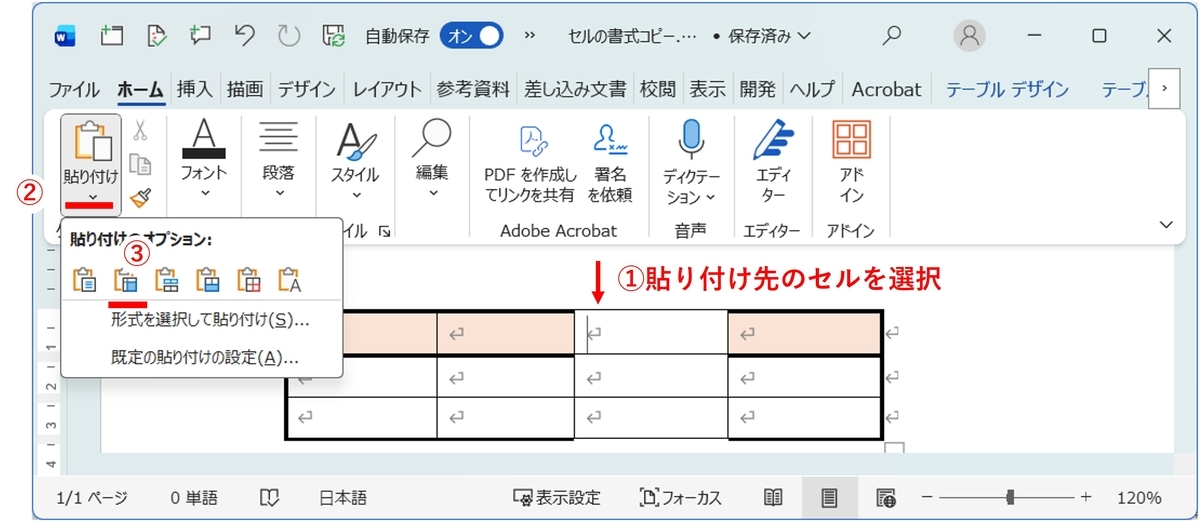Expand the 編集 group dropdown
1200x522 pixels.
pos(433,192)
